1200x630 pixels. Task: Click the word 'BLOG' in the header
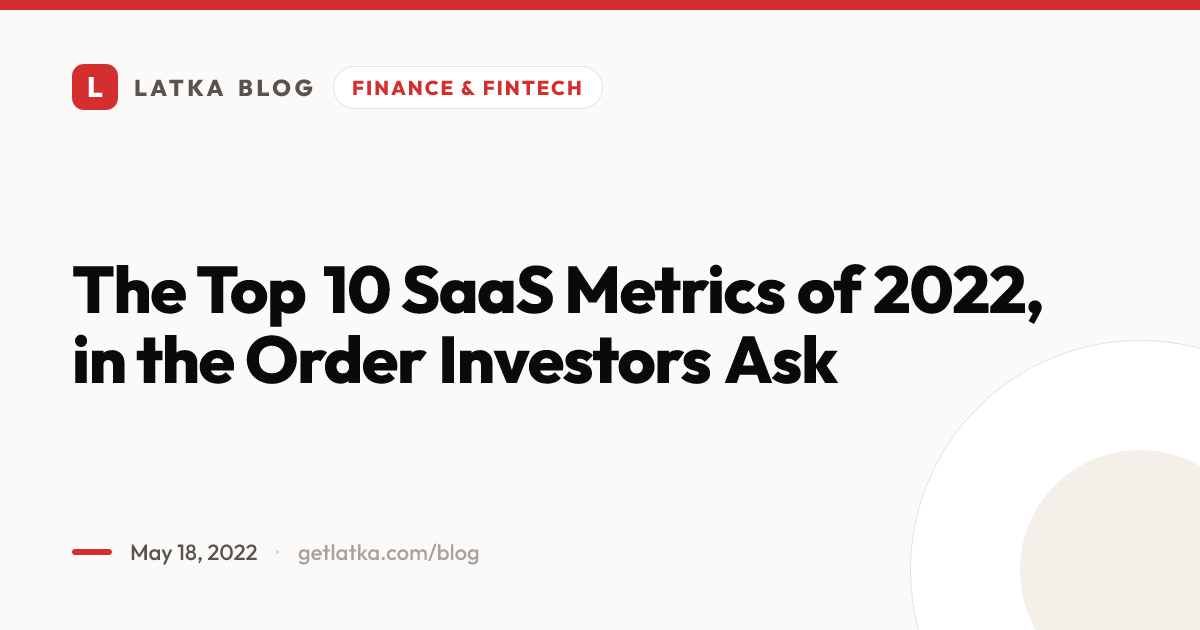click(x=276, y=88)
